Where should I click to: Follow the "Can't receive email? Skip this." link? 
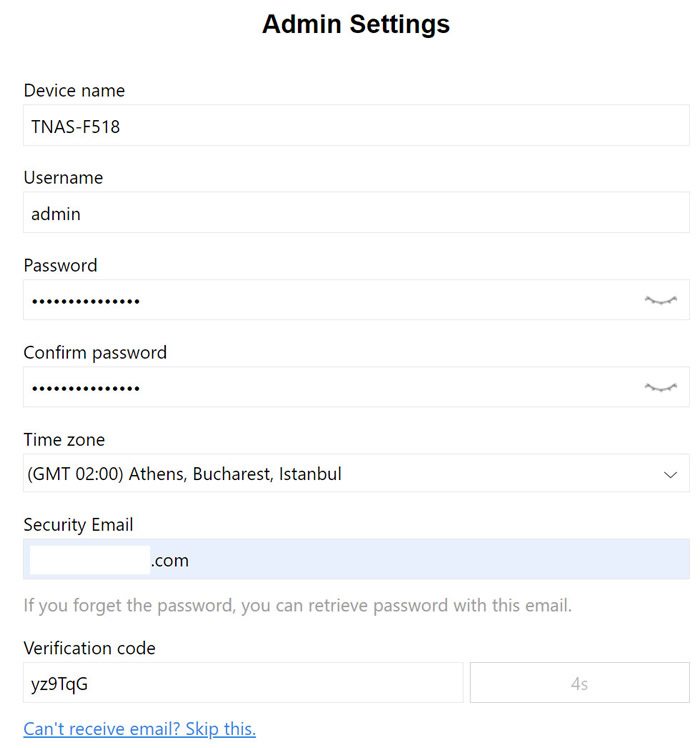click(x=140, y=729)
